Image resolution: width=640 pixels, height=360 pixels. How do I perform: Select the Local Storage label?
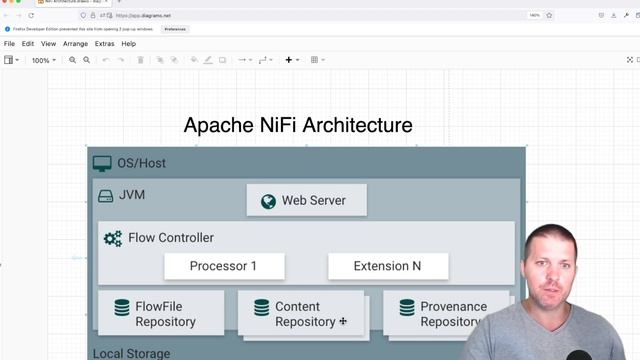(131, 353)
